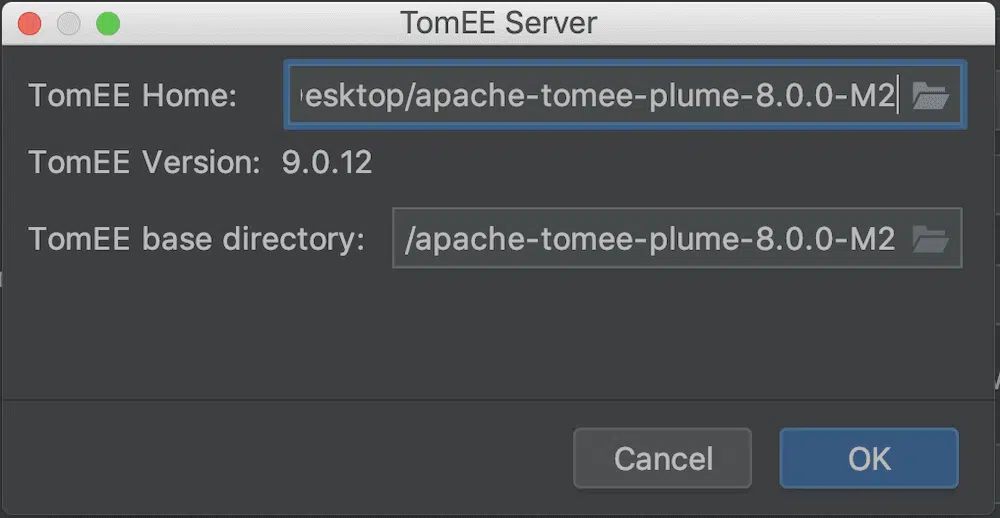Open folder browser for TomEE base directory
Screen dimensions: 1000x518
pos(930,239)
